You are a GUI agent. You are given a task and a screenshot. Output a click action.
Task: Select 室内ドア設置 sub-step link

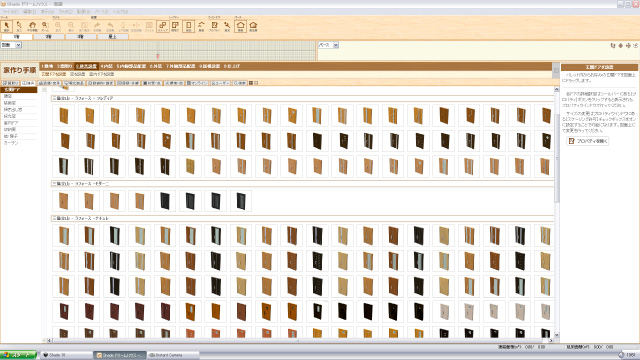tap(102, 74)
